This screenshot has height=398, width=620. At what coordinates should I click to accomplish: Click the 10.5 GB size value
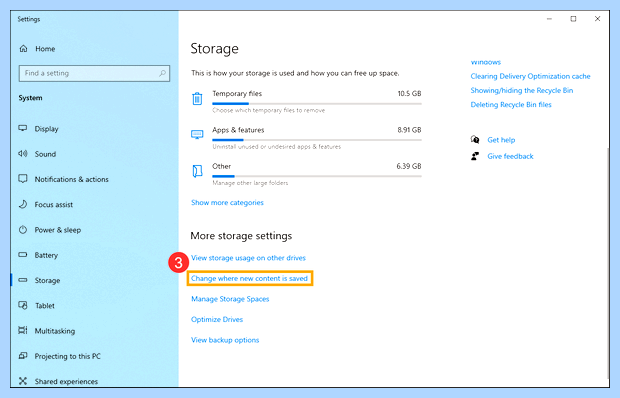409,94
